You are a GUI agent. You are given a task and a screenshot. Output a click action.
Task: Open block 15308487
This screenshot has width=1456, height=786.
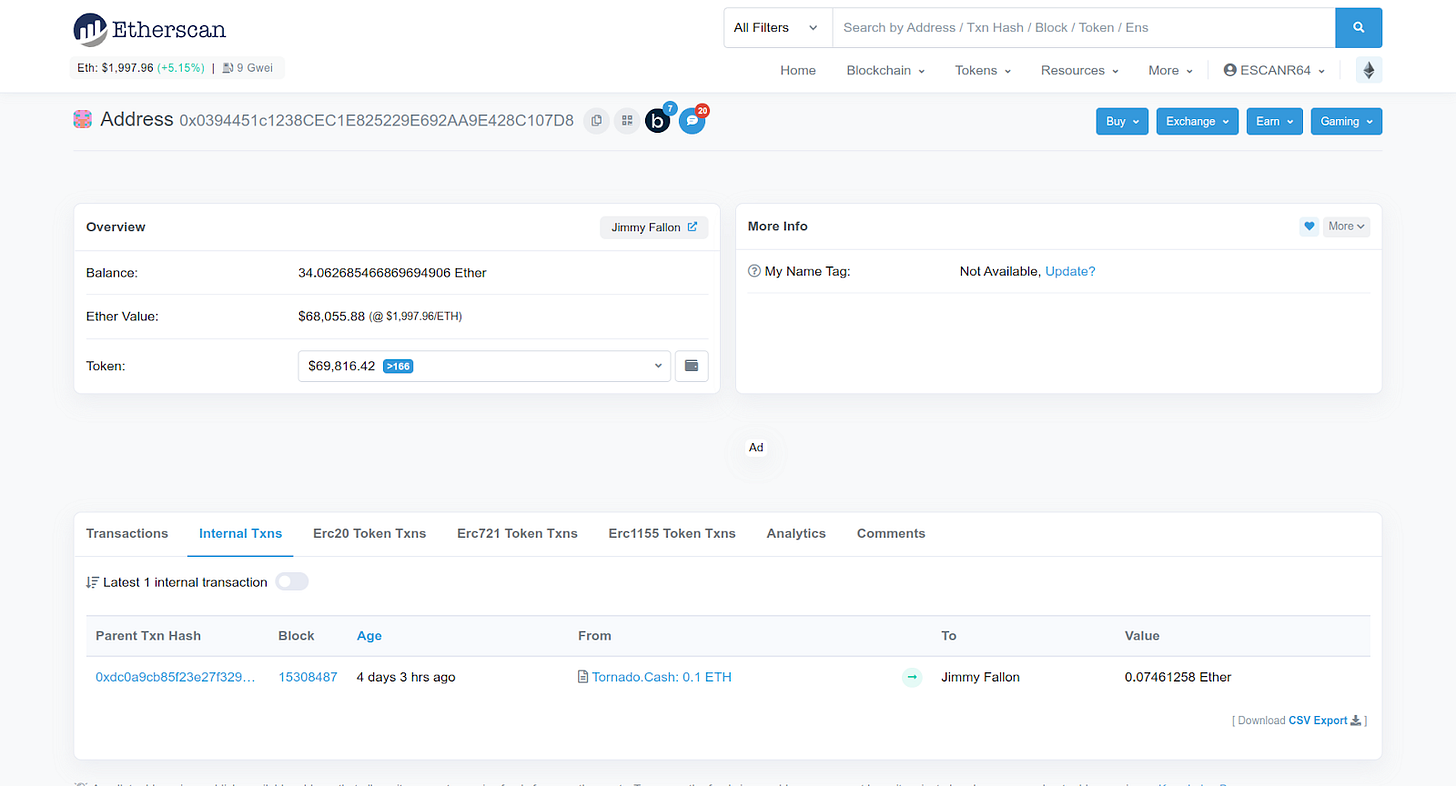[308, 677]
